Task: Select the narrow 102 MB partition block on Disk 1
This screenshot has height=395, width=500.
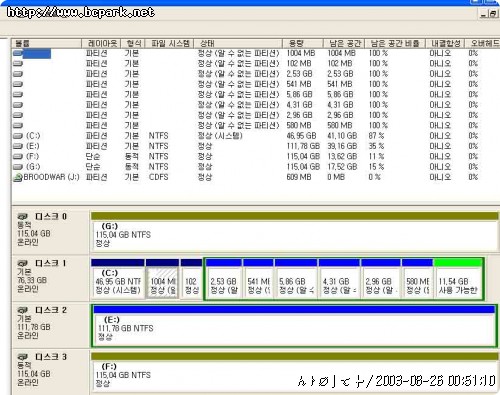Action: [191, 279]
